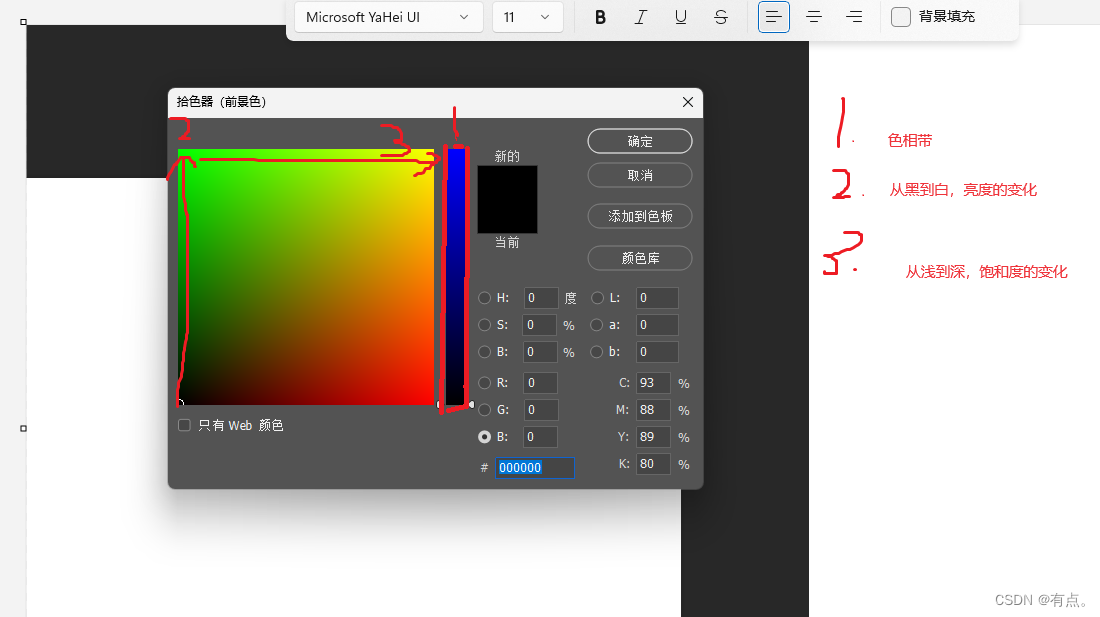The width and height of the screenshot is (1100, 617).
Task: Pick a color in the gradient color field
Action: tap(306, 277)
